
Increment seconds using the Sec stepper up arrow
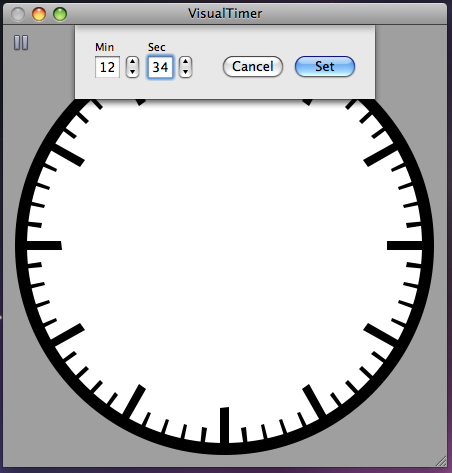pos(185,62)
